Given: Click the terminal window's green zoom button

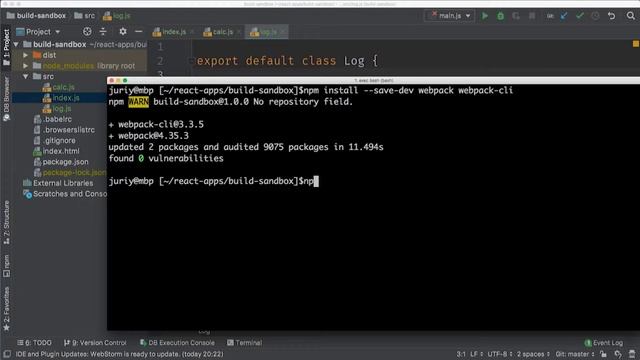Looking at the screenshot, I should 125,80.
